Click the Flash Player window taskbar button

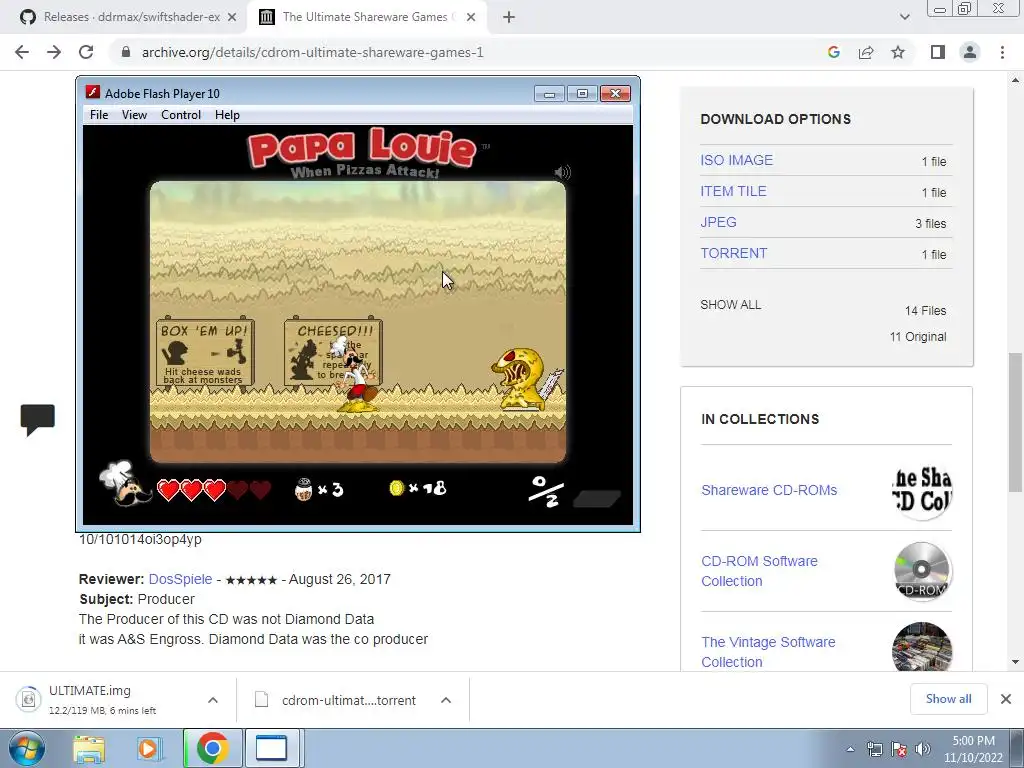coord(271,748)
